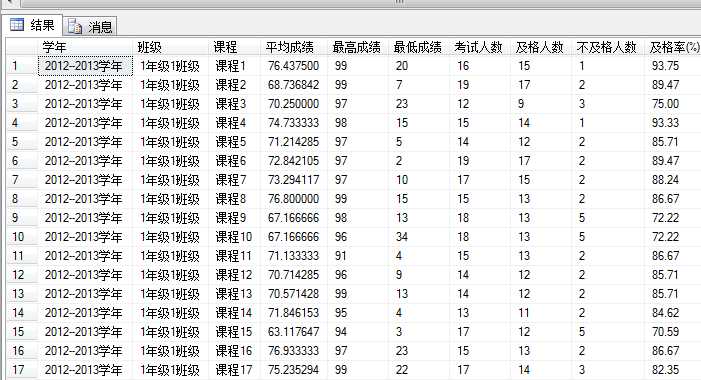Viewport: 701px width, 380px height.
Task: Select the 课程14 cell
Action: 234,313
